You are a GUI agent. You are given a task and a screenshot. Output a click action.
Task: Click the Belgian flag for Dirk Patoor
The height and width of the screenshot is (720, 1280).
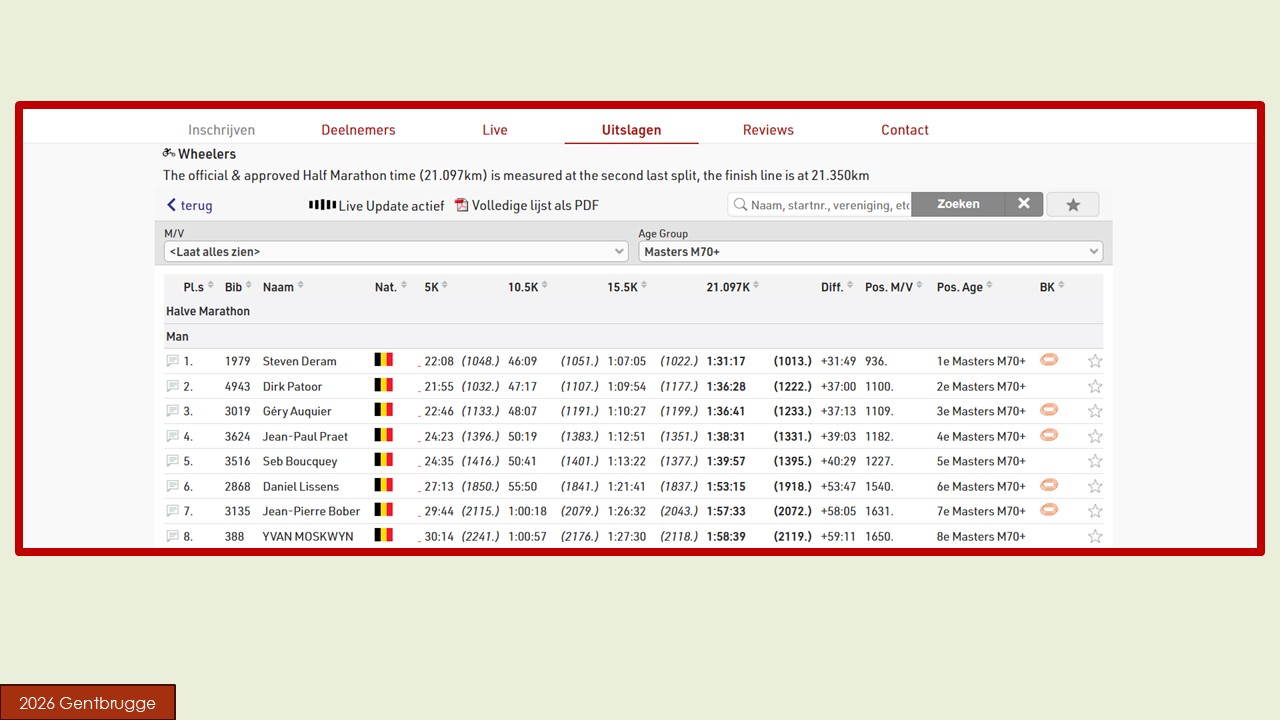pos(384,385)
